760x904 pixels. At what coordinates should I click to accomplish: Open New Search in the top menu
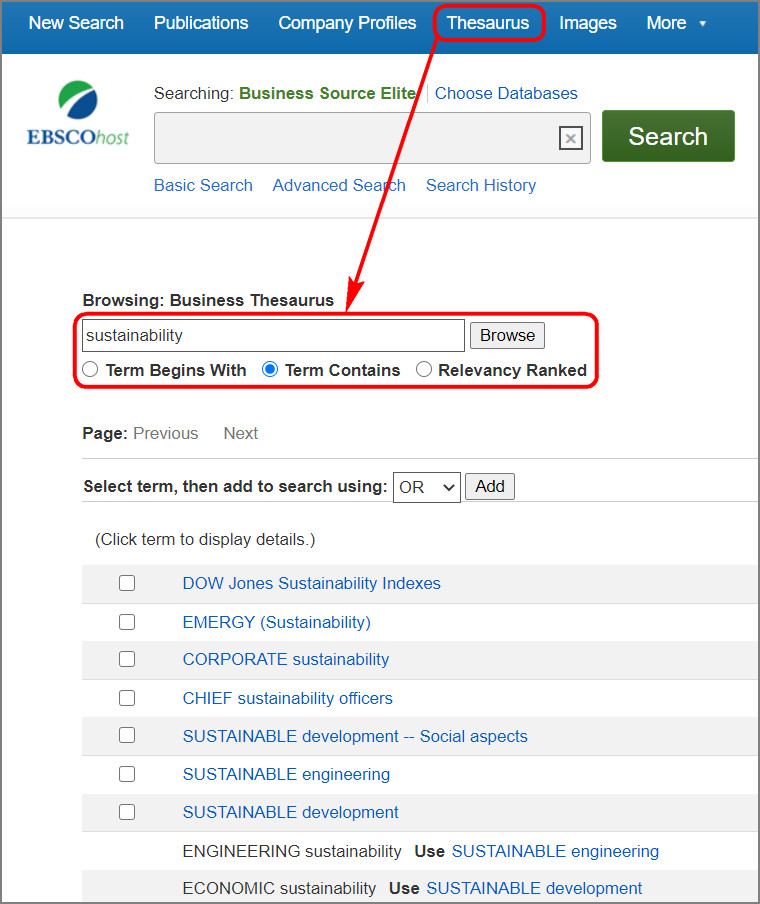76,23
